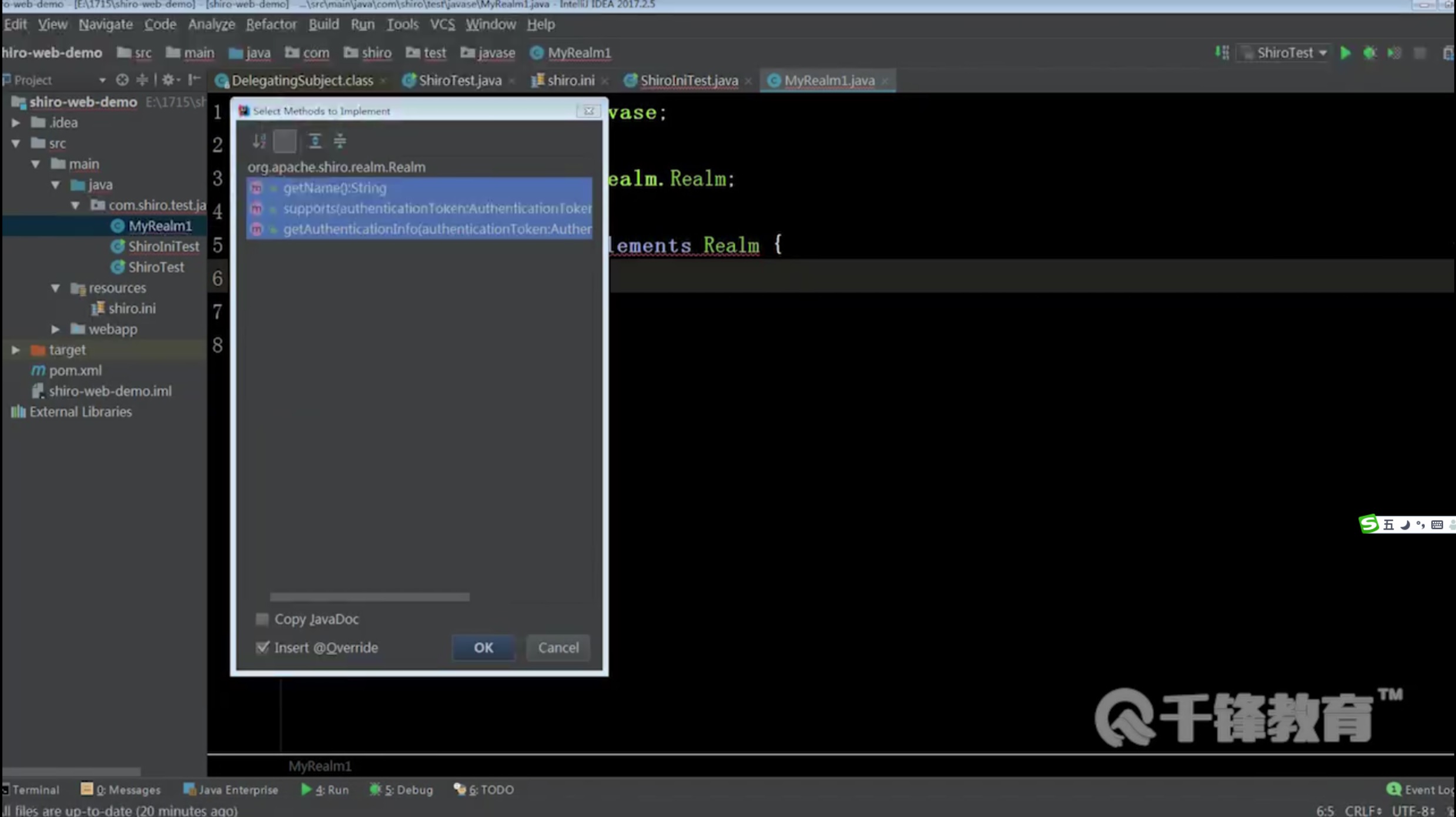Viewport: 1456px width, 817px height.
Task: Click the Project panel collapse all icon
Action: click(x=142, y=80)
